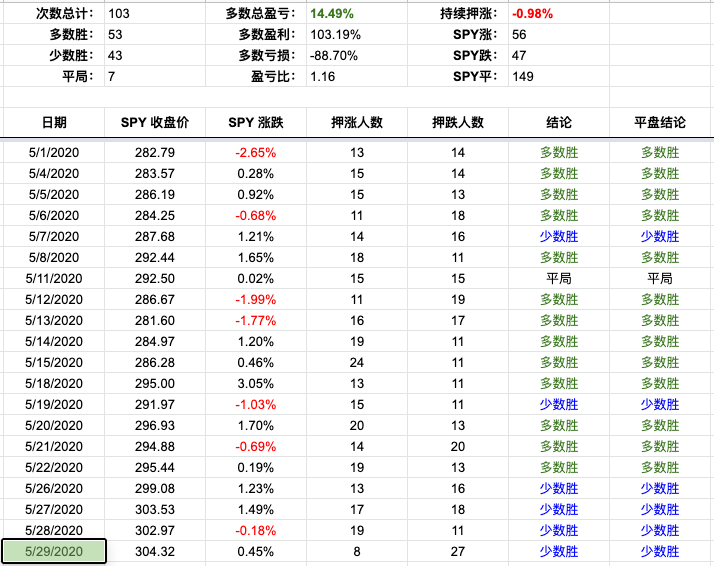Select the 押跌人数 column header

point(458,122)
